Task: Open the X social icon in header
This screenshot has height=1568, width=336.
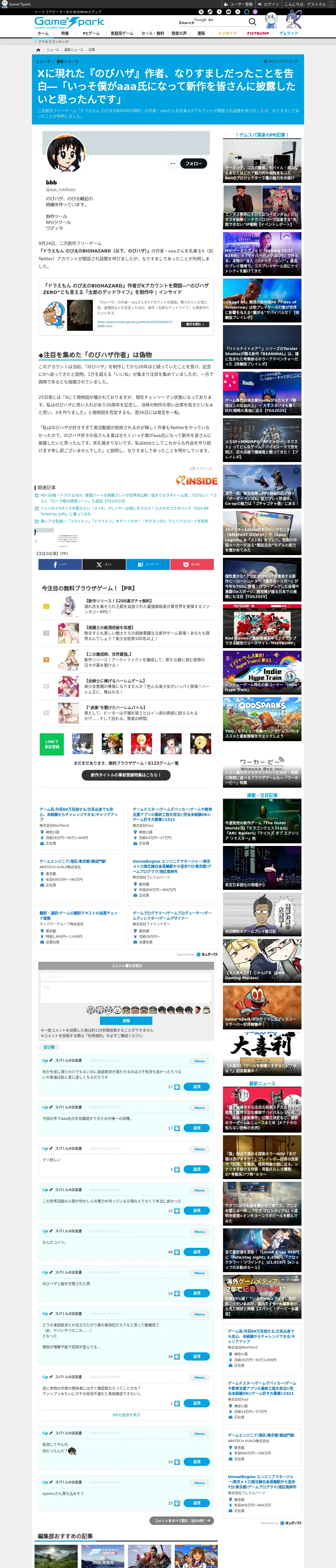Action: (x=201, y=11)
